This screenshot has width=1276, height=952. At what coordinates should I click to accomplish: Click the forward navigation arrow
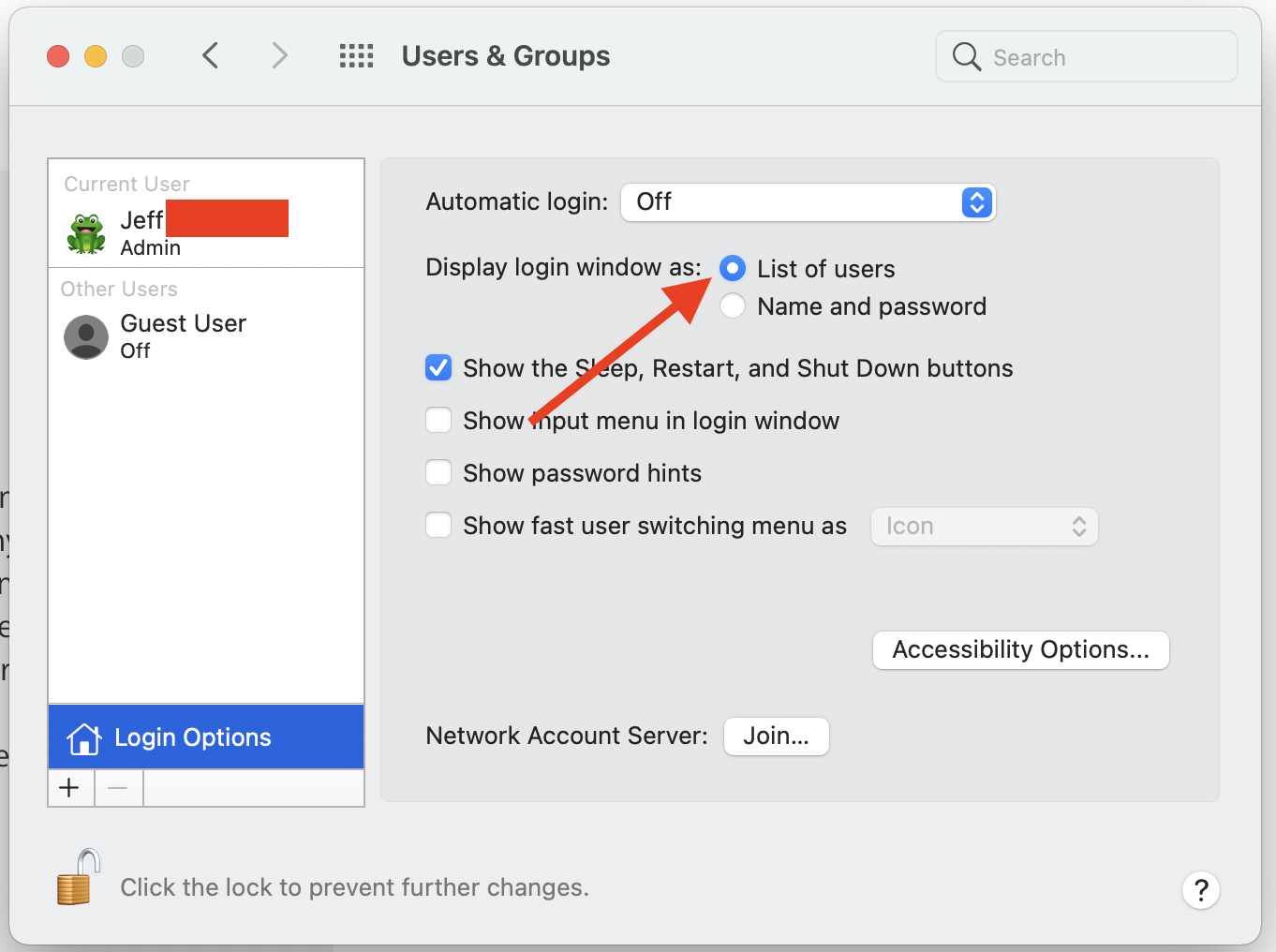[x=279, y=56]
